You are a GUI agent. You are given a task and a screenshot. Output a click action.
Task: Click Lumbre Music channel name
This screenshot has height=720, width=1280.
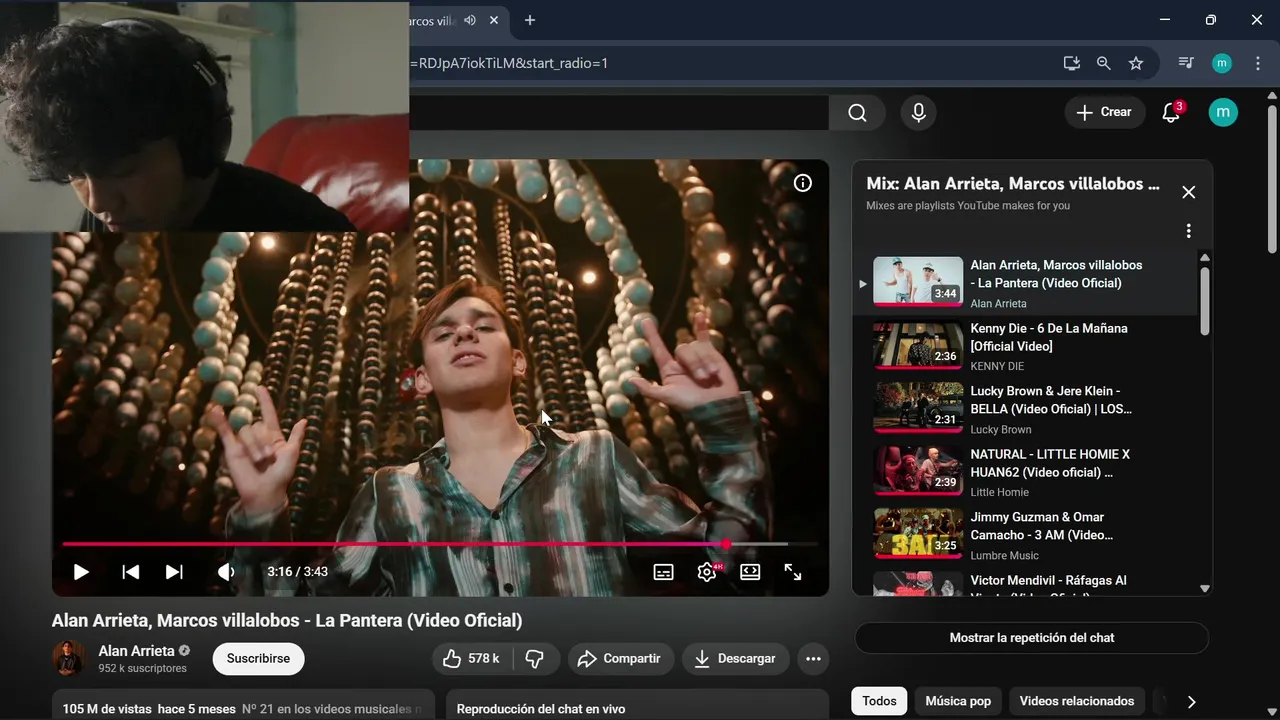[1004, 556]
